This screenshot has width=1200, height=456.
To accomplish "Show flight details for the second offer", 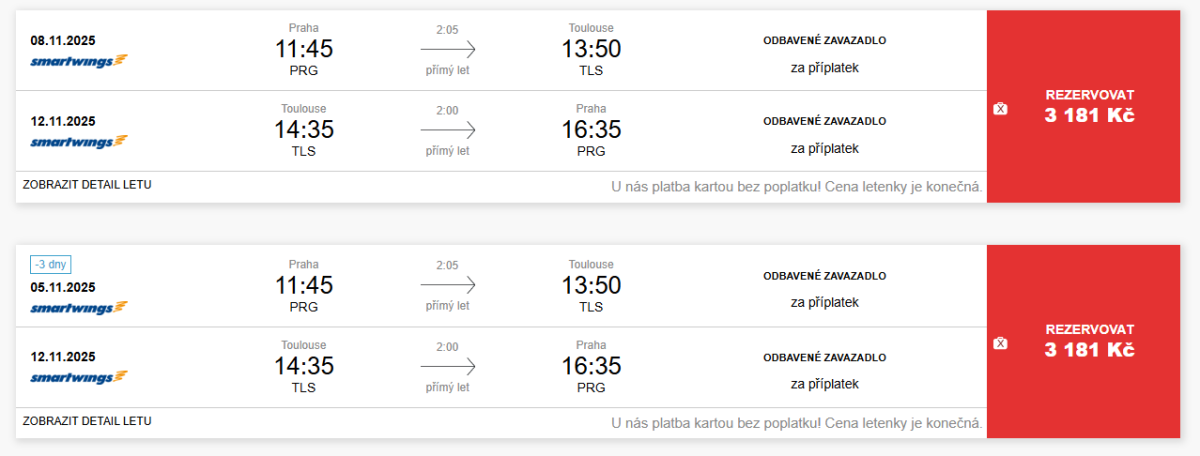I will (x=87, y=421).
